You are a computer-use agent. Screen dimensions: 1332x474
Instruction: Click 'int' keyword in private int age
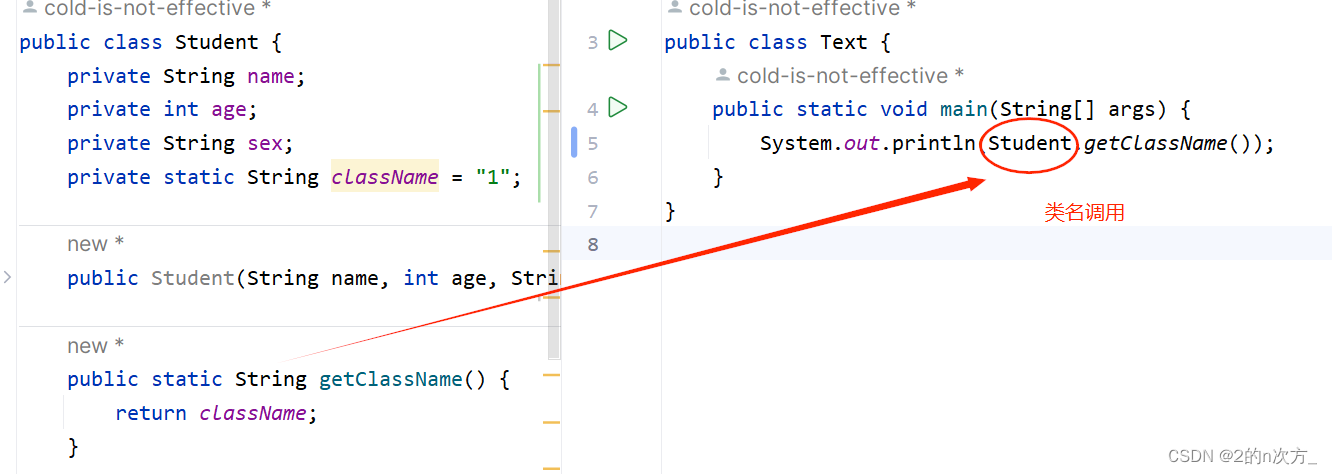(181, 110)
